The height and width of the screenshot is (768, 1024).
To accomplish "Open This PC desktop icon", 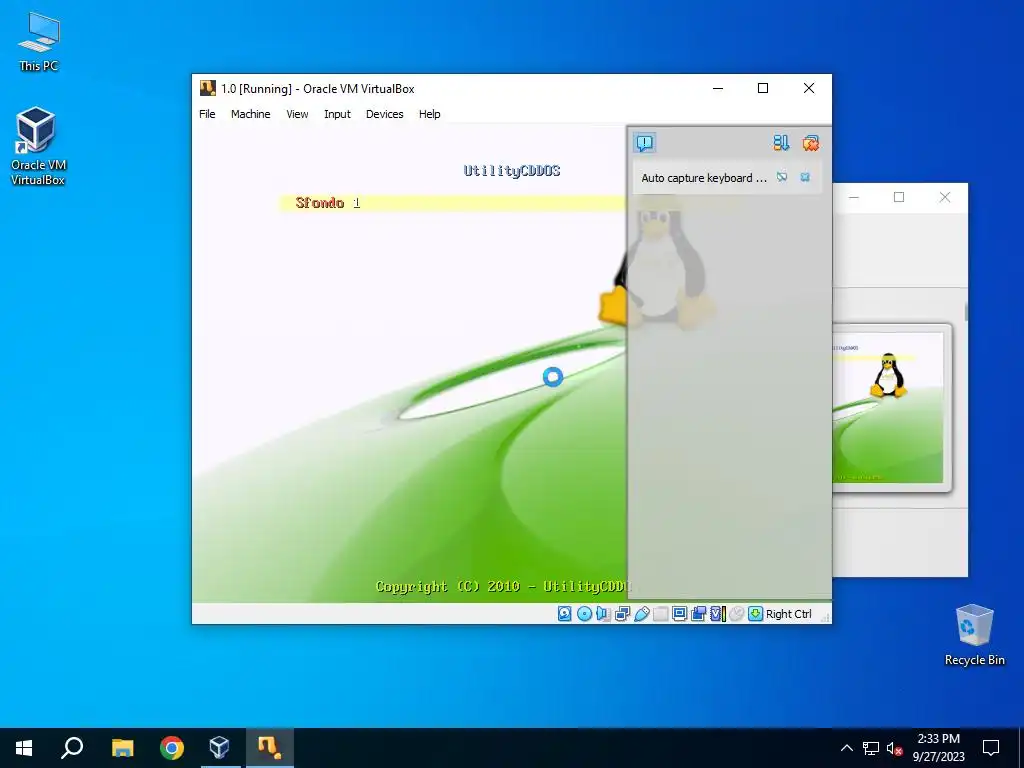I will [39, 42].
